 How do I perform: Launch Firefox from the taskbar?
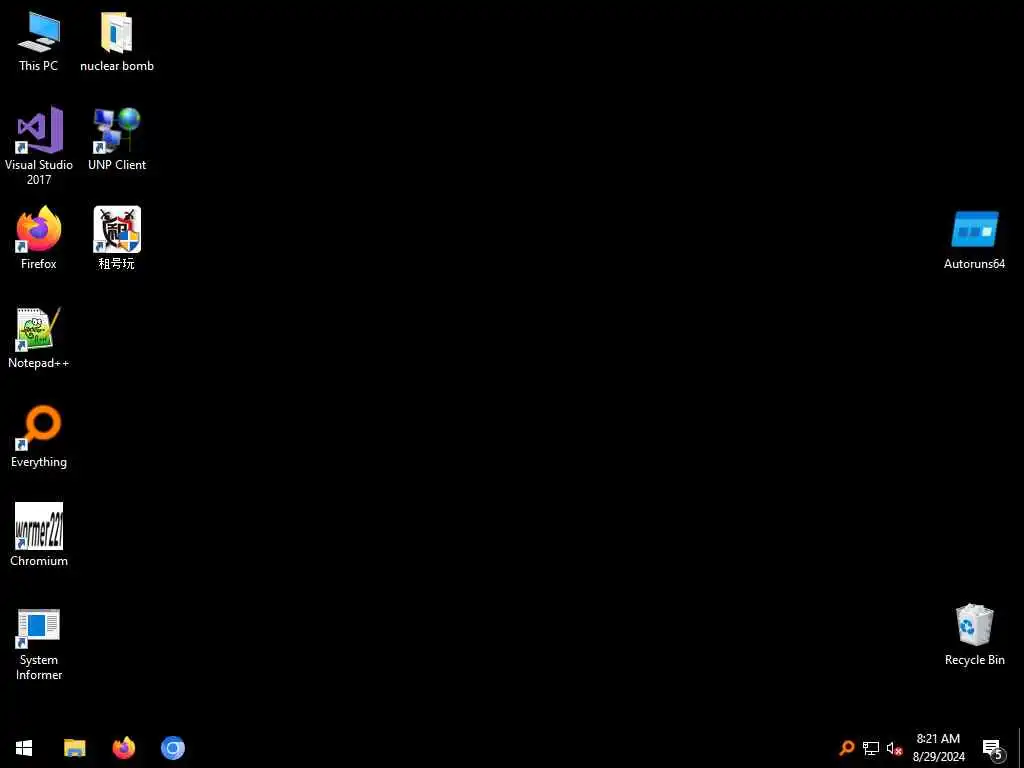click(123, 748)
